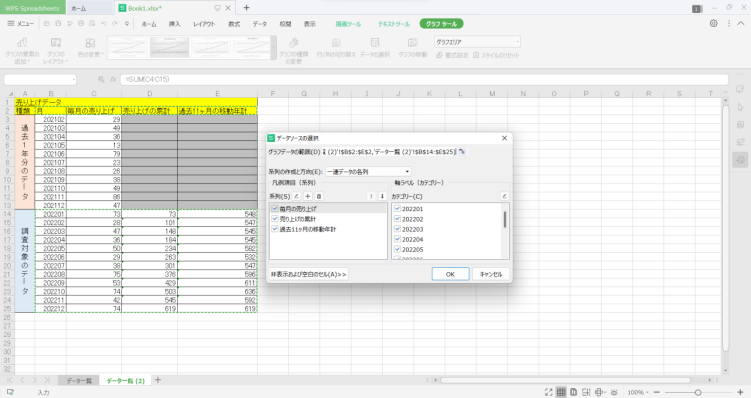
Task: Click 書式設定 in the ribbon
Action: 452,55
